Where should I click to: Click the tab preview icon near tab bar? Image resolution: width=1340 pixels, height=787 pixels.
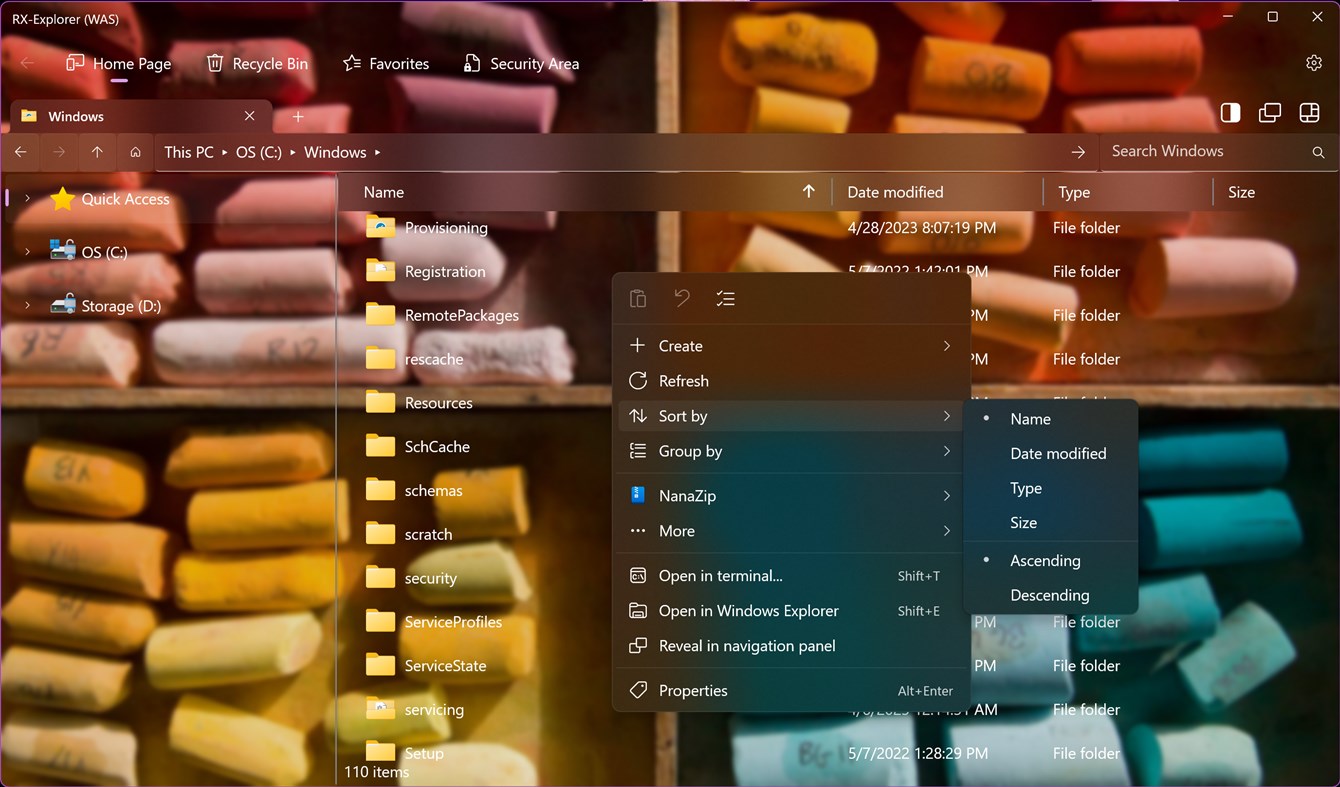point(1269,113)
